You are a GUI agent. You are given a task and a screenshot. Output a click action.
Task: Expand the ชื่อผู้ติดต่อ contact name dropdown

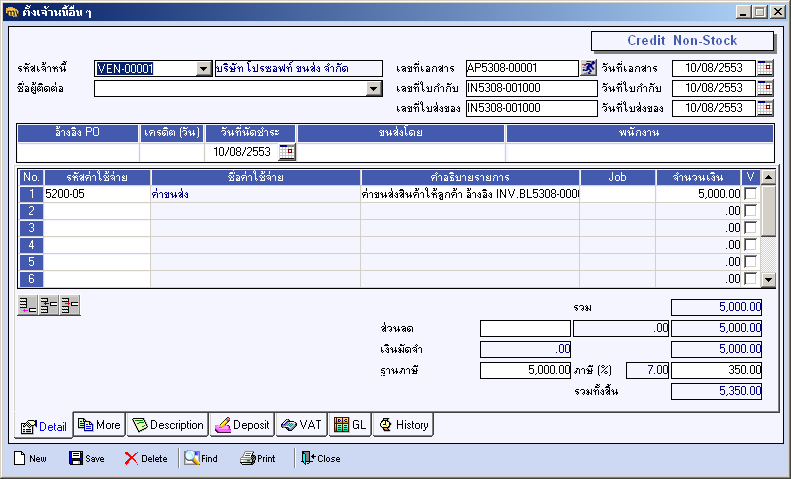[x=373, y=89]
